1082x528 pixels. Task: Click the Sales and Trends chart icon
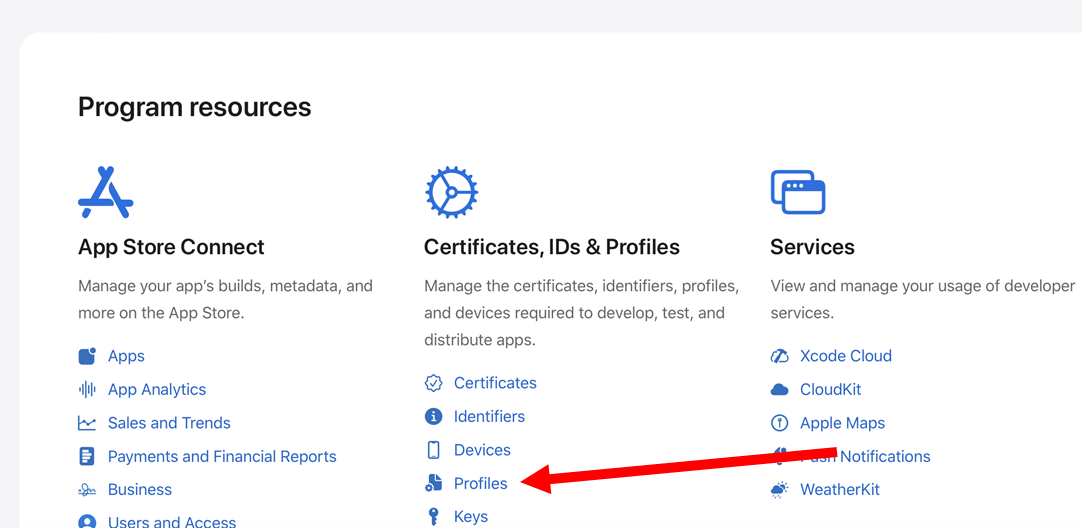click(x=87, y=423)
